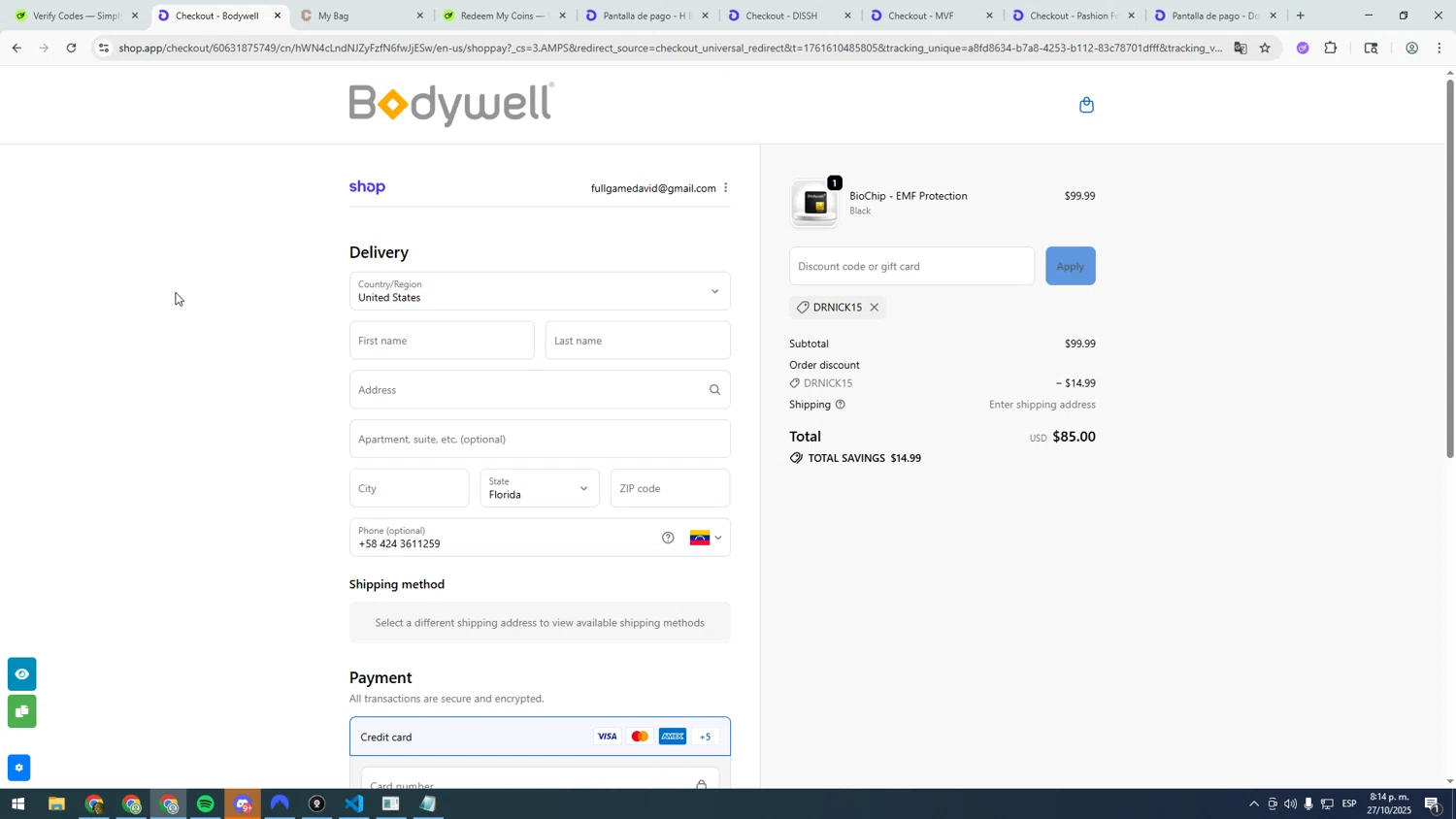Click the First name field
The height and width of the screenshot is (819, 1456).
pos(442,341)
